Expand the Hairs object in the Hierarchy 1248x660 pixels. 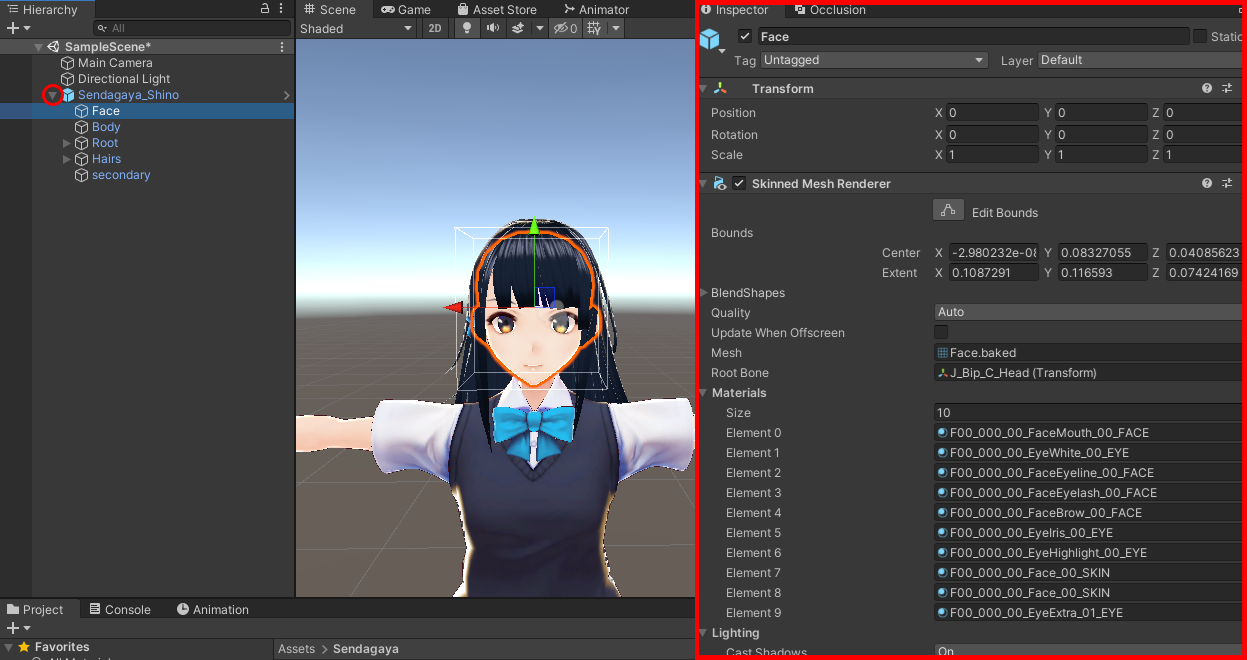click(67, 159)
